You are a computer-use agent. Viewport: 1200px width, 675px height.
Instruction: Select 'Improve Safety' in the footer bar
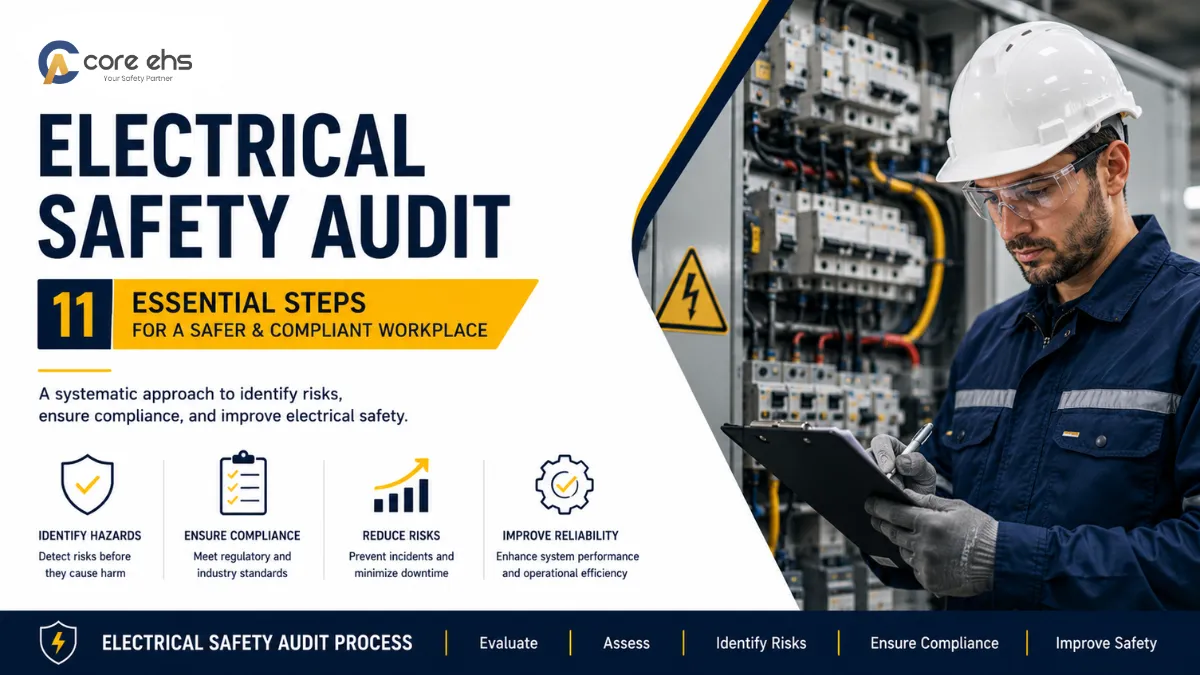pyautogui.click(x=1106, y=643)
